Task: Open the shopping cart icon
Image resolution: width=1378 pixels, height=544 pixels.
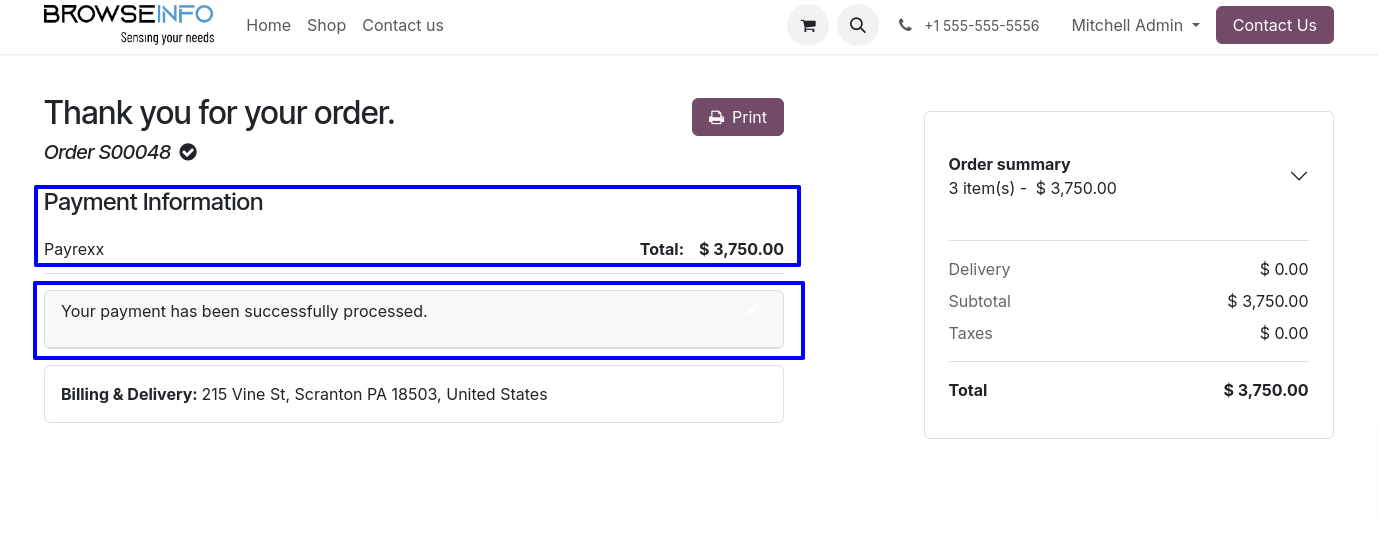Action: pyautogui.click(x=808, y=26)
